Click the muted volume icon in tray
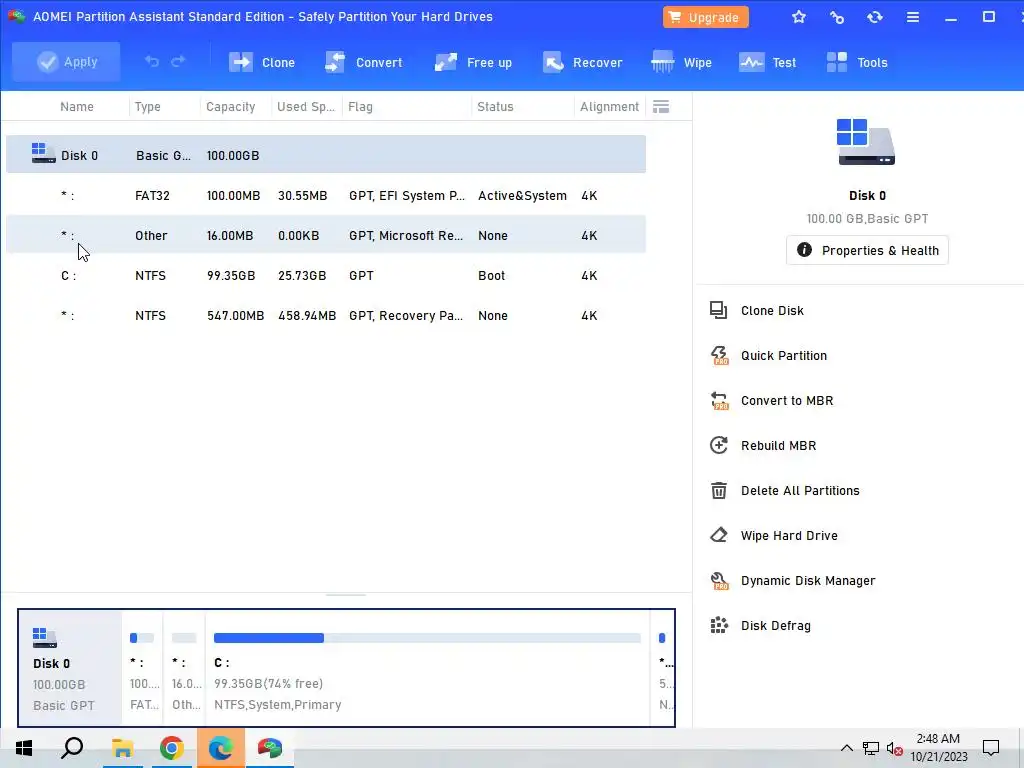This screenshot has height=768, width=1024. [895, 748]
